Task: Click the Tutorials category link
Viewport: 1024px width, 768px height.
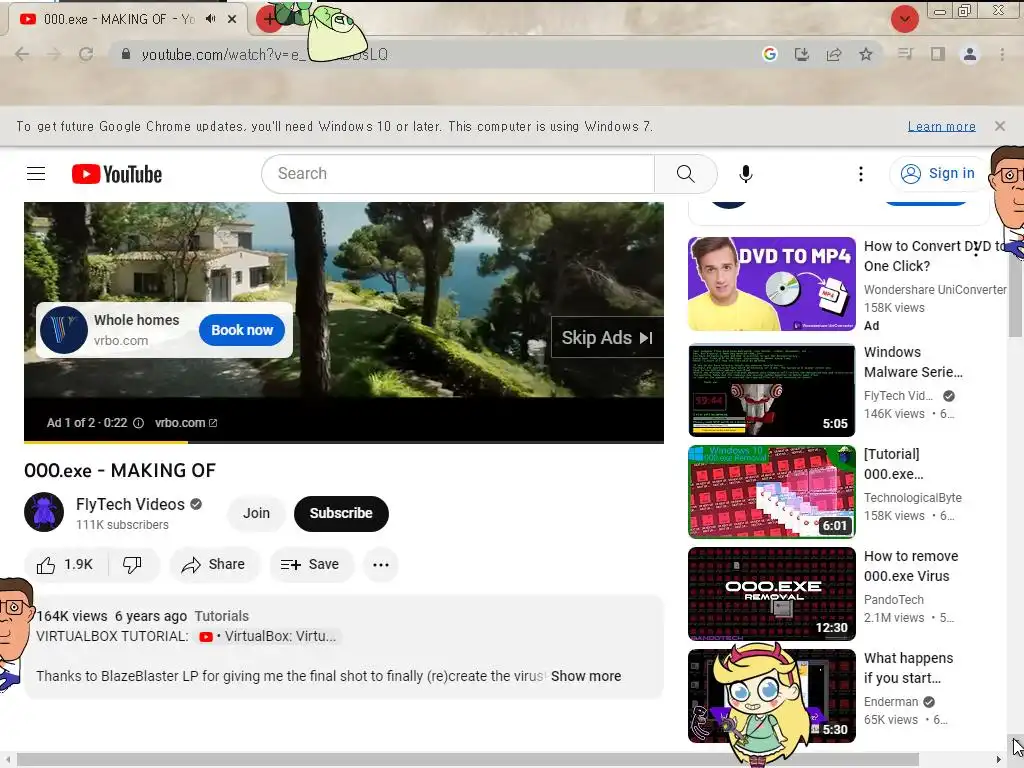Action: [x=221, y=616]
